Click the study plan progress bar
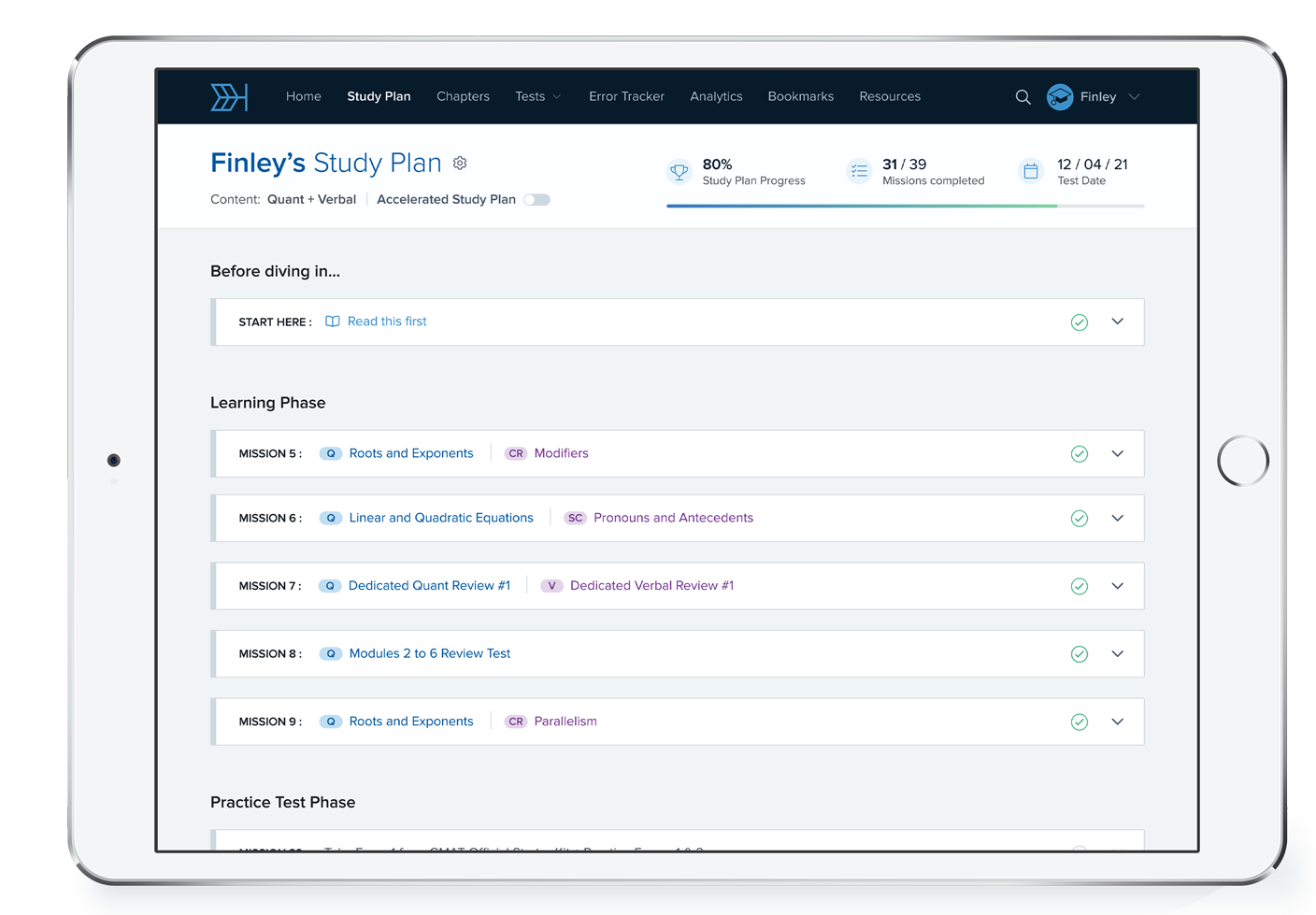 point(904,206)
